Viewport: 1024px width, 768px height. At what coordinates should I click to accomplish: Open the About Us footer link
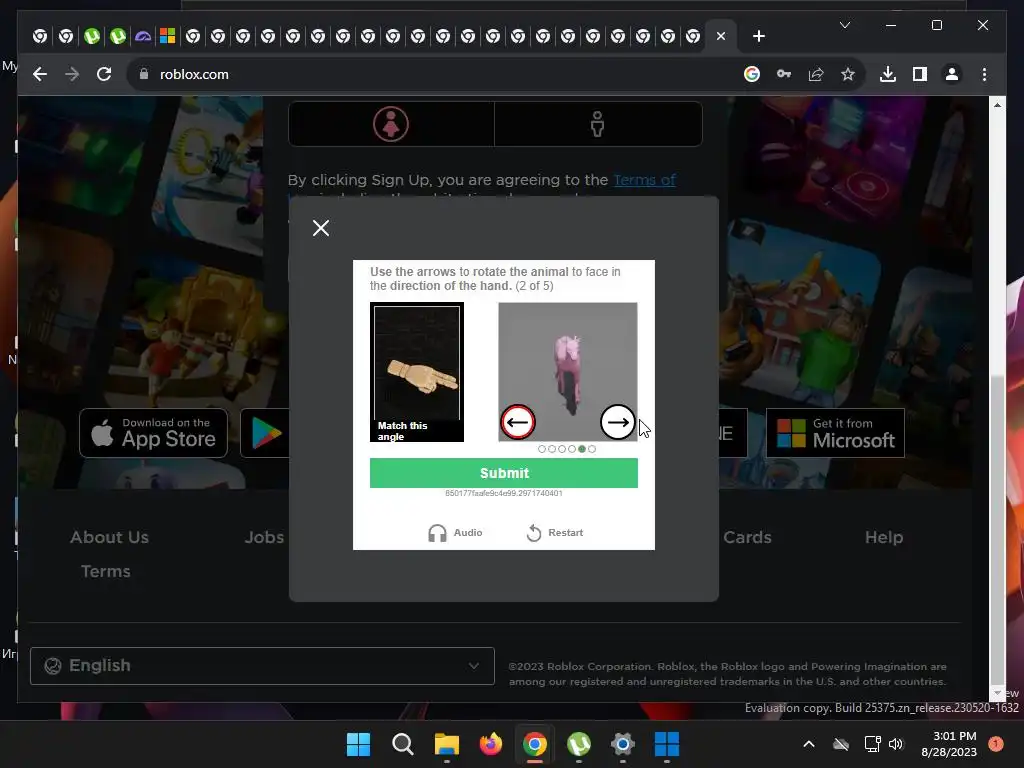(110, 537)
